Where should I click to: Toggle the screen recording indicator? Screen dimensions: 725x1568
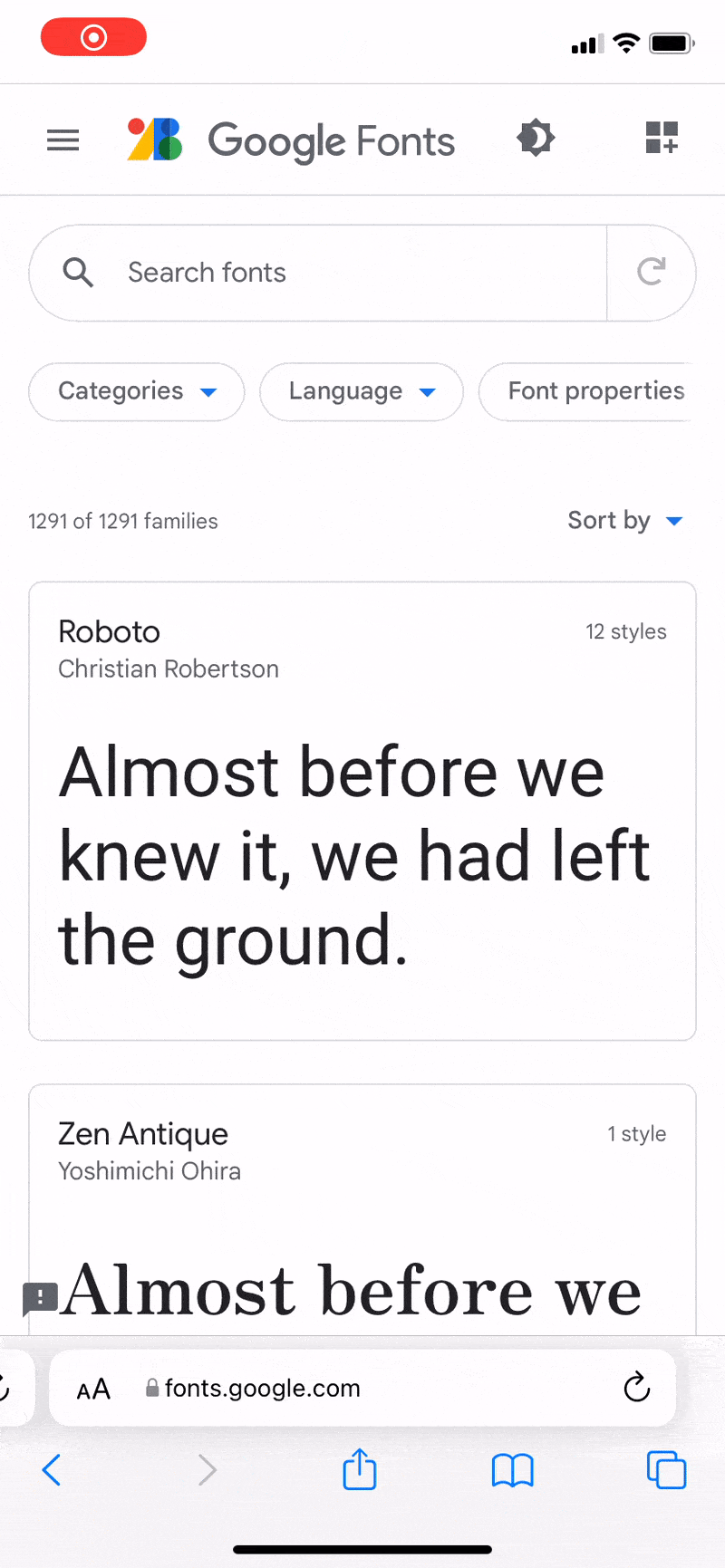93,36
